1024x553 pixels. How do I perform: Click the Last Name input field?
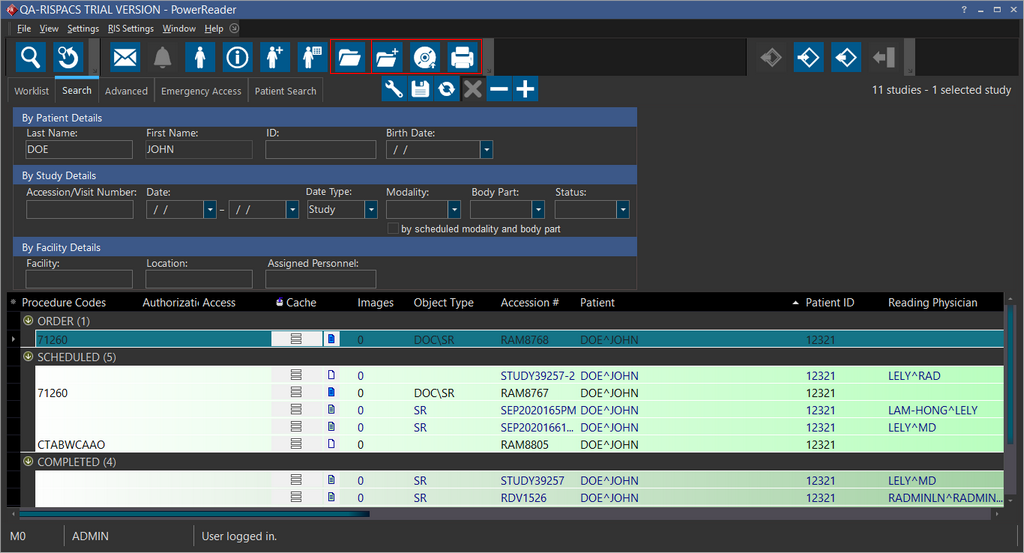point(79,150)
